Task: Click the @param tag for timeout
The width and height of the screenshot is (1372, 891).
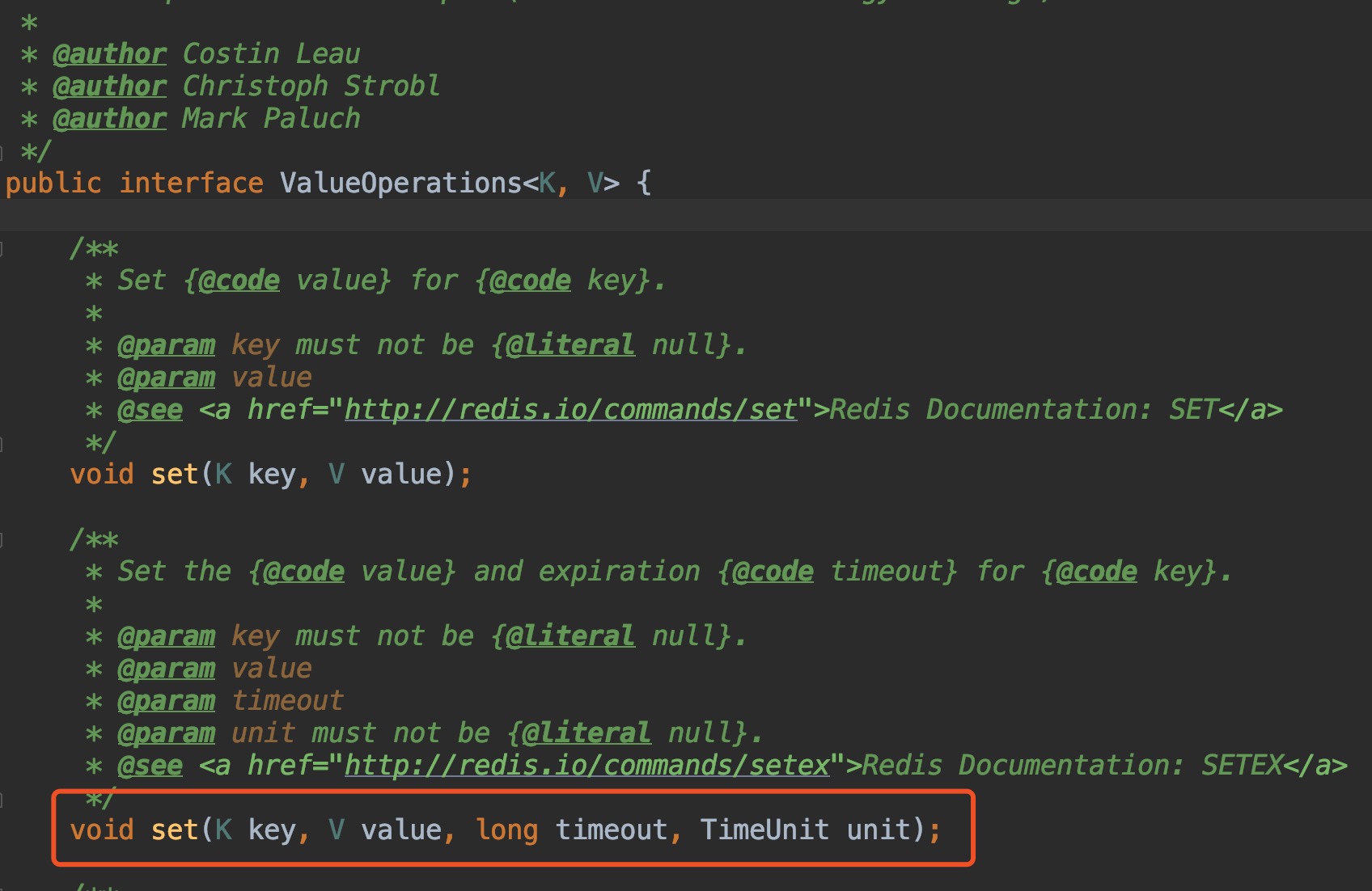Action: [x=166, y=701]
